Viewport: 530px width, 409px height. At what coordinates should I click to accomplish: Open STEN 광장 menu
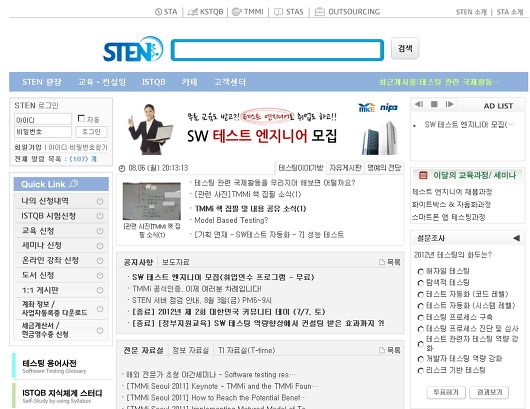point(42,82)
